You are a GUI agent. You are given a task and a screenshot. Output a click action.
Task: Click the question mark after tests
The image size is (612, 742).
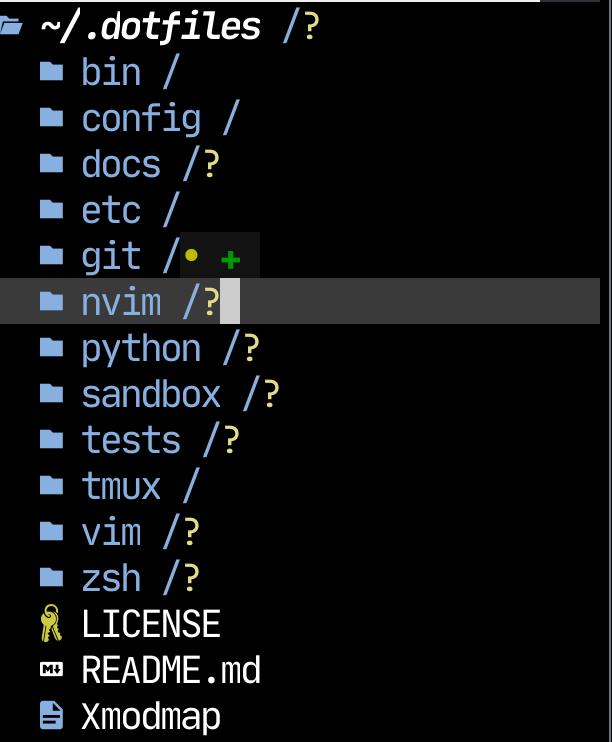point(231,439)
